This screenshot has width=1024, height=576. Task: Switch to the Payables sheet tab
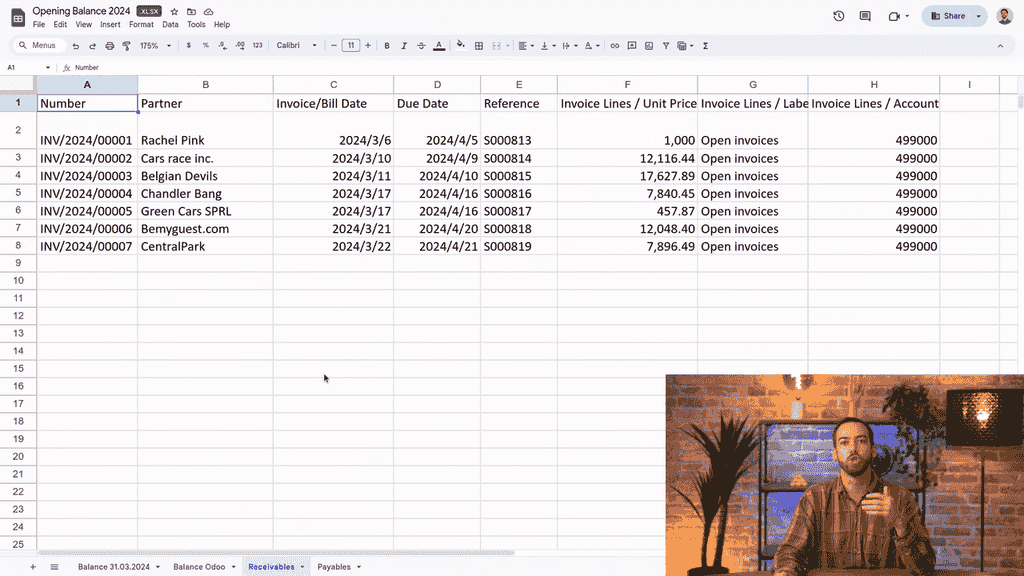[334, 567]
